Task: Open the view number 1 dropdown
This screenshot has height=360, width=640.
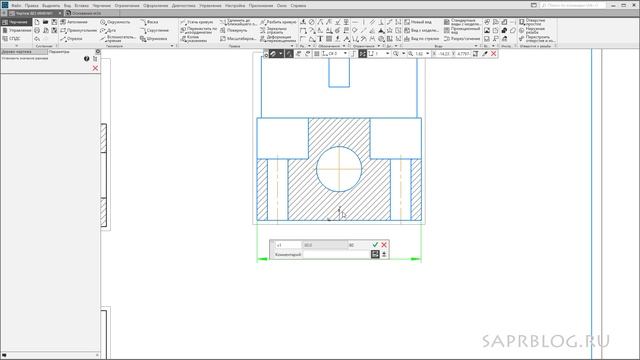Action: coord(387,53)
